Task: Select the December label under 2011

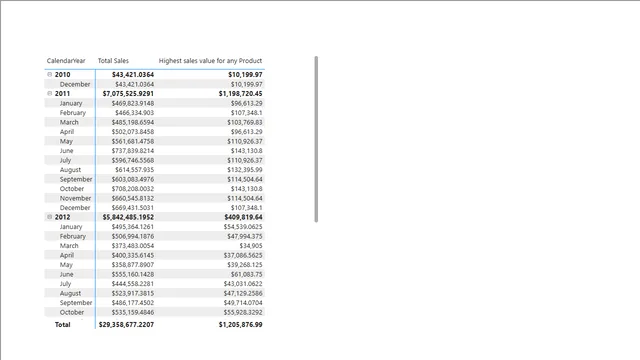Action: pyautogui.click(x=75, y=208)
